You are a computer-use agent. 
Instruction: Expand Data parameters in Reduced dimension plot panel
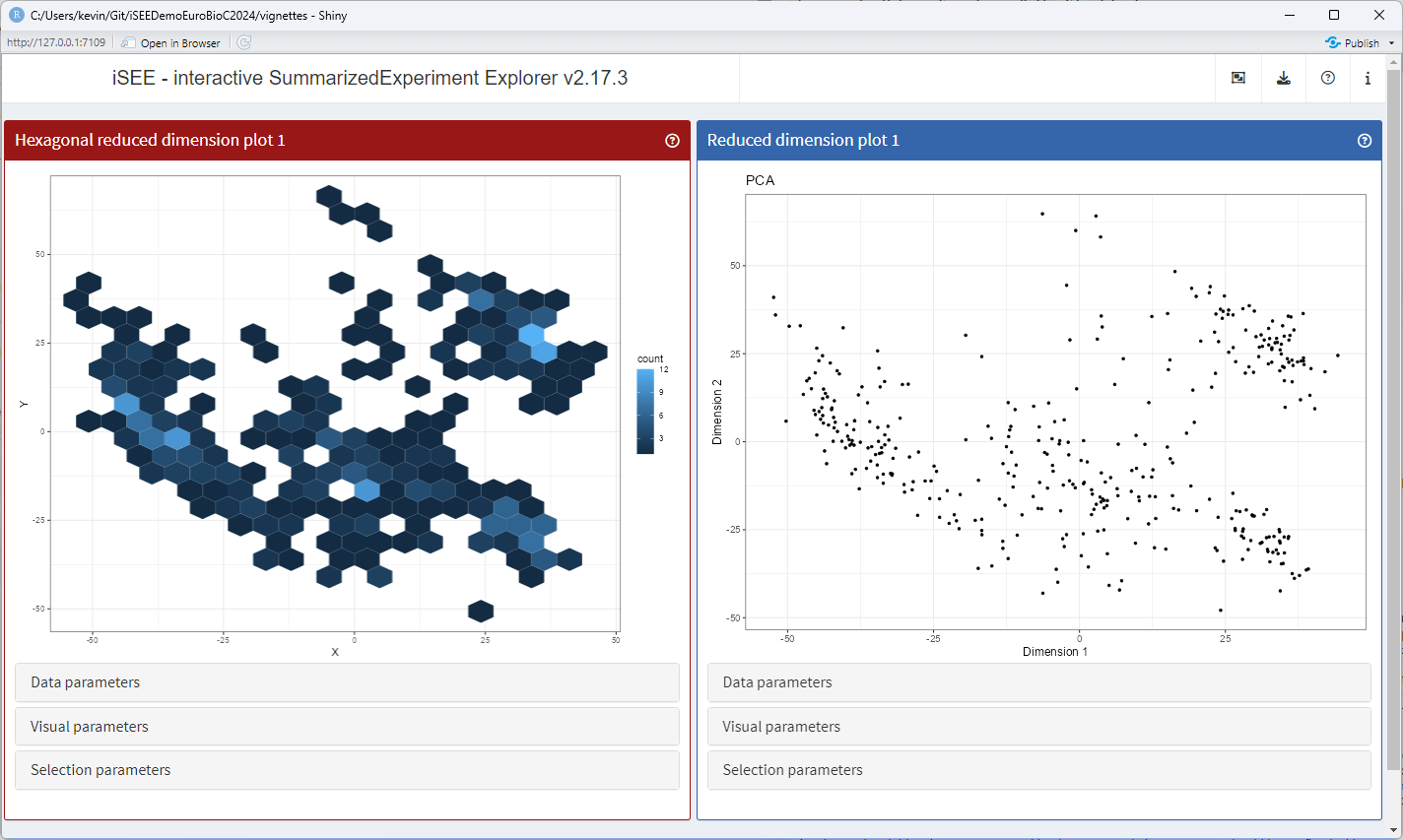[x=1039, y=682]
